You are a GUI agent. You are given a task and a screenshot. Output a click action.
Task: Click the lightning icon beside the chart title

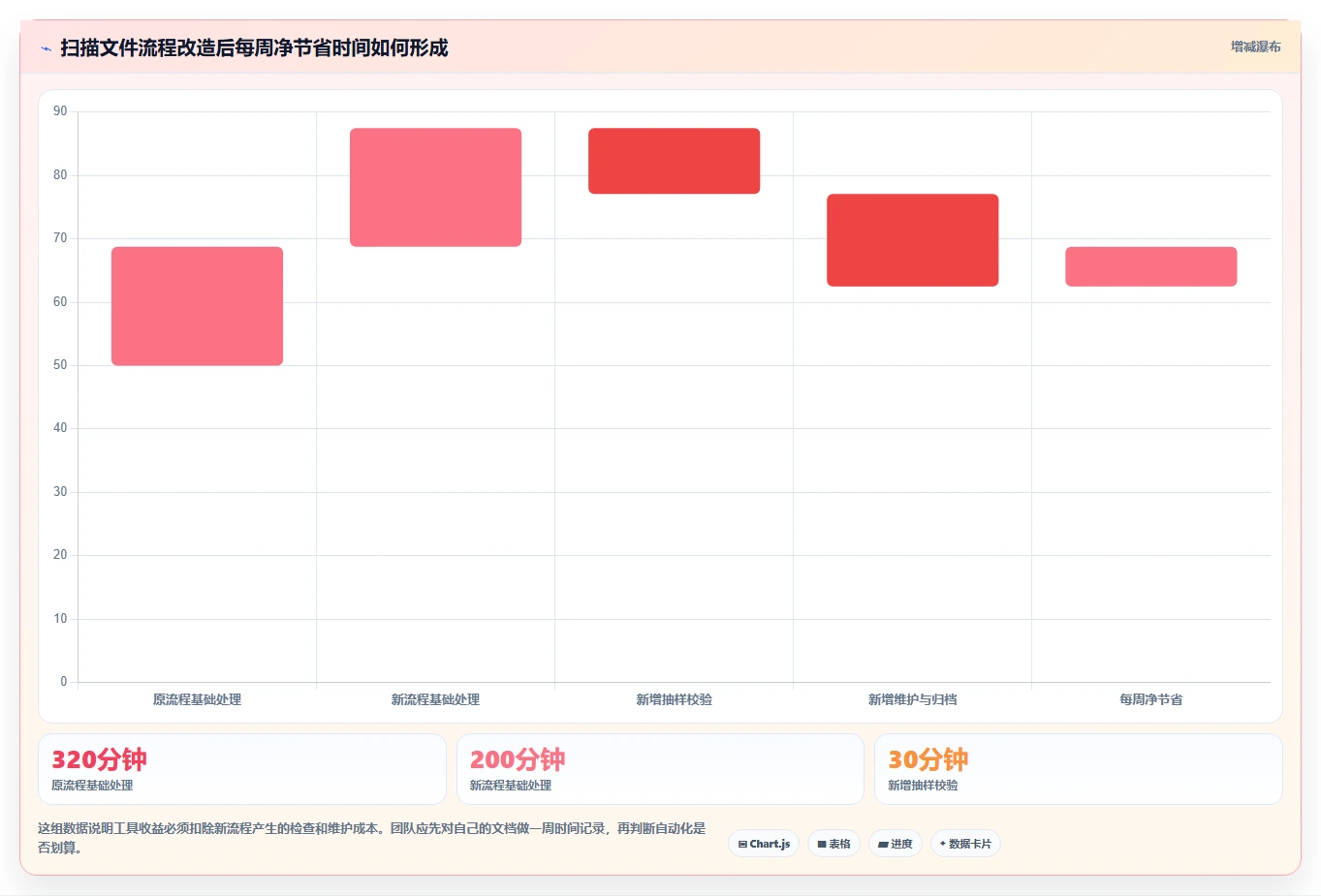tap(46, 48)
